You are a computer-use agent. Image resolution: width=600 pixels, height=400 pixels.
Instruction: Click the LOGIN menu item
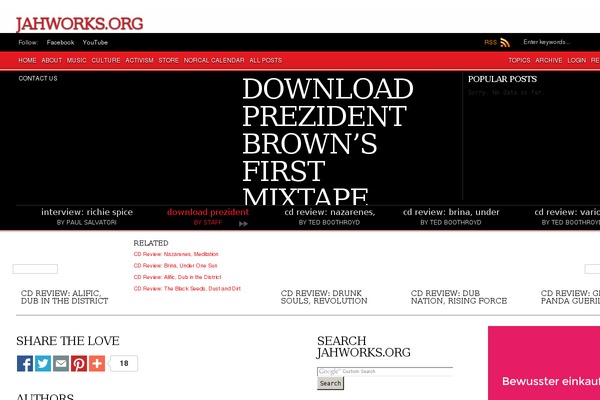[577, 60]
